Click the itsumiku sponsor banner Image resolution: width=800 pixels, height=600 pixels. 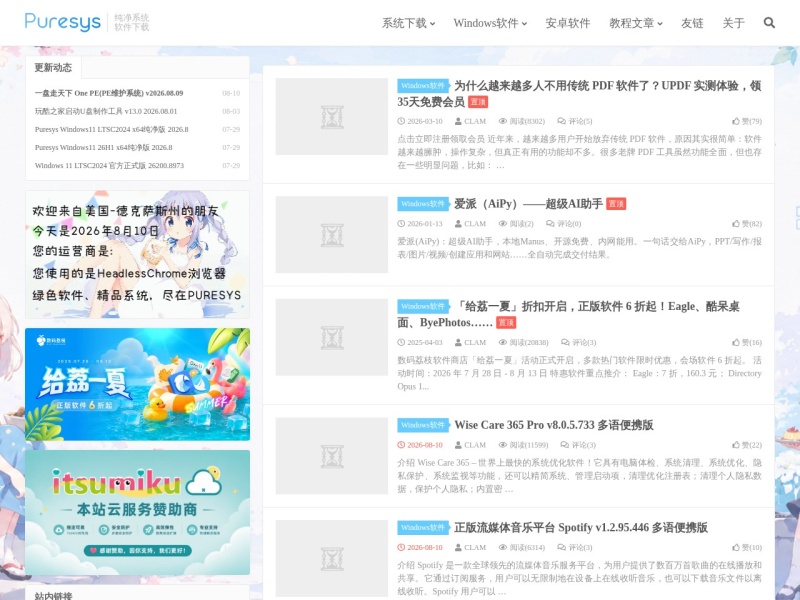click(x=137, y=512)
